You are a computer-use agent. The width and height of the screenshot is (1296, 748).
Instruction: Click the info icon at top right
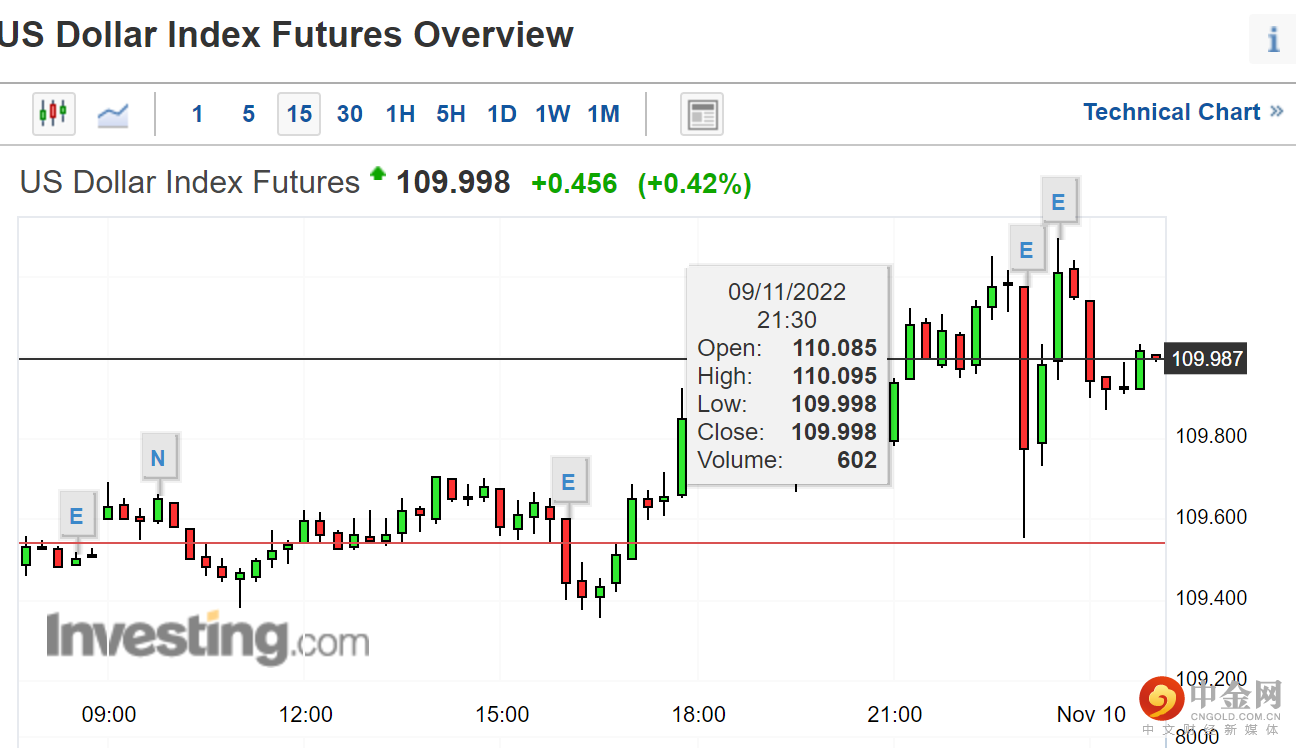click(1273, 40)
